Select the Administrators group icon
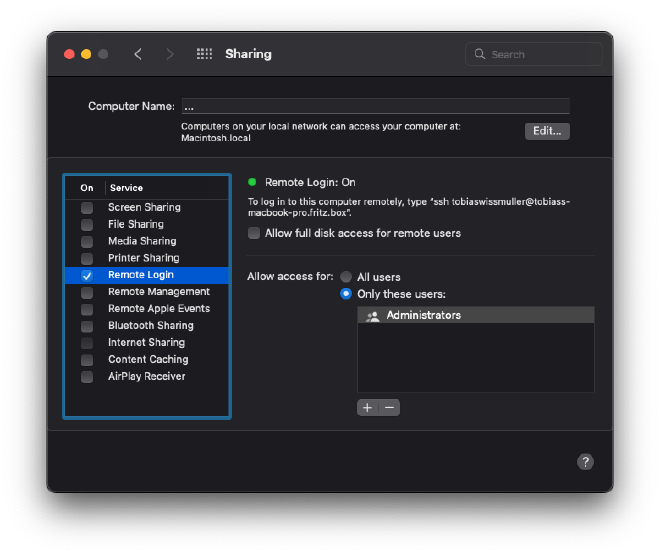This screenshot has width=660, height=555. click(x=373, y=316)
